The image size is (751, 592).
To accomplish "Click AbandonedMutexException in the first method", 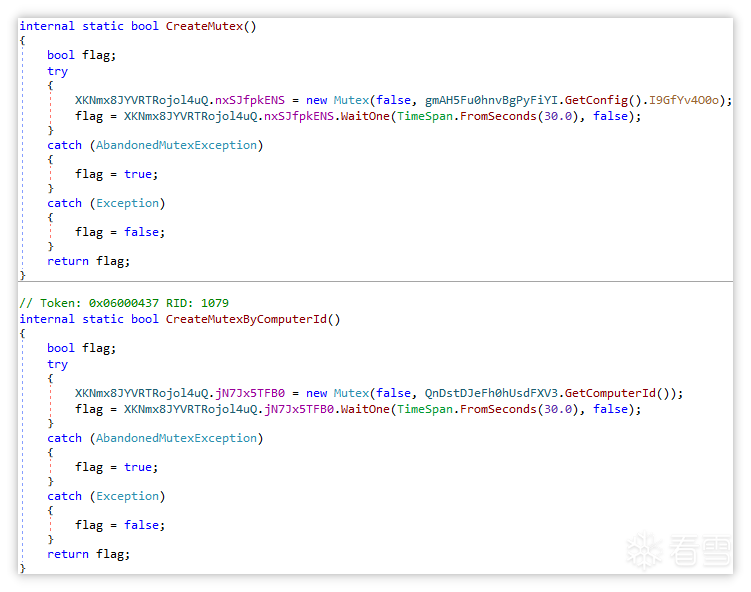I will click(x=176, y=145).
